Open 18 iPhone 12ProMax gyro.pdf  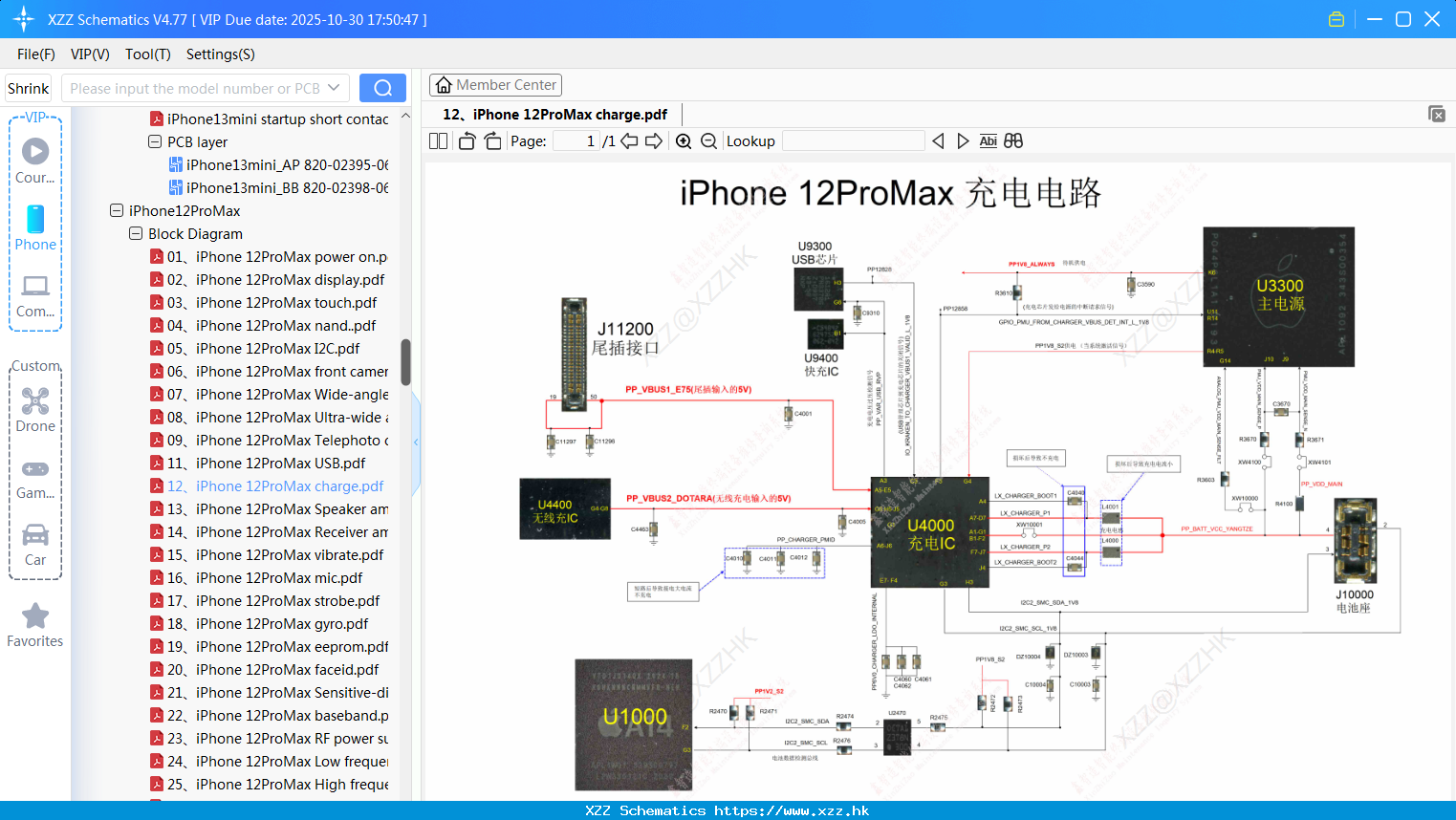click(x=259, y=623)
